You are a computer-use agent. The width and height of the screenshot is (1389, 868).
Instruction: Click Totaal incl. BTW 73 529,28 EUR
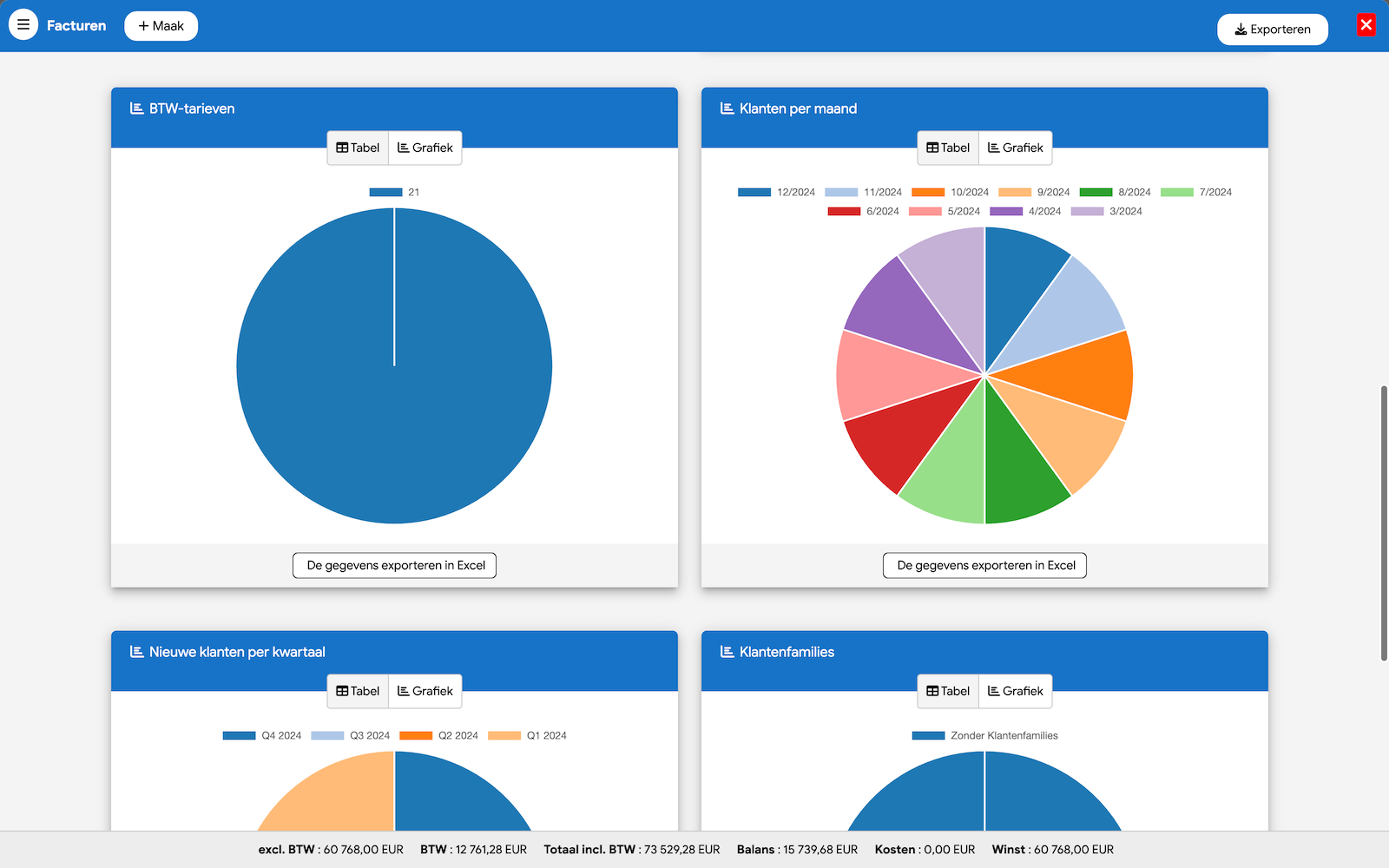click(x=632, y=850)
